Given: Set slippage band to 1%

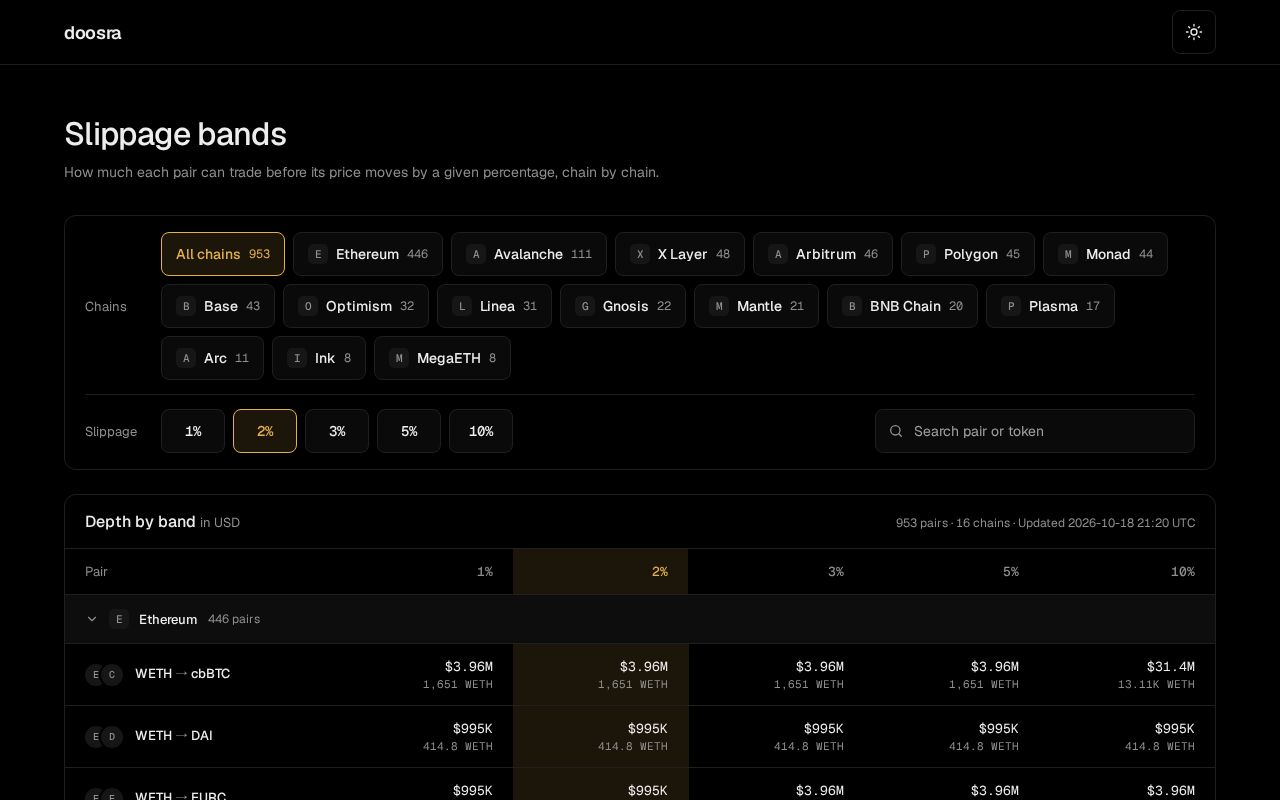Looking at the screenshot, I should (x=193, y=431).
